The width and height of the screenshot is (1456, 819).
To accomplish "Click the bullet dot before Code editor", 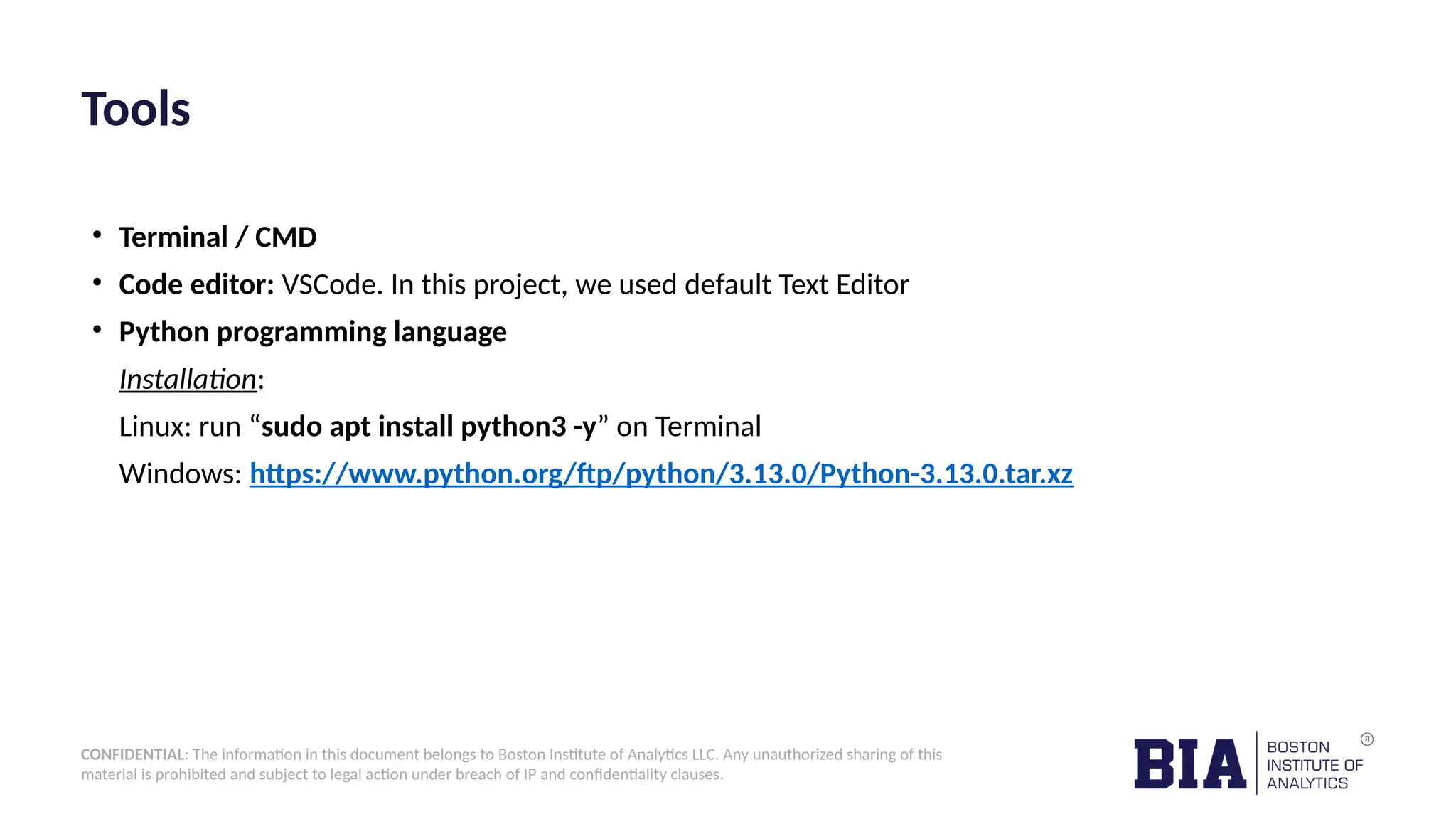I will 97,283.
